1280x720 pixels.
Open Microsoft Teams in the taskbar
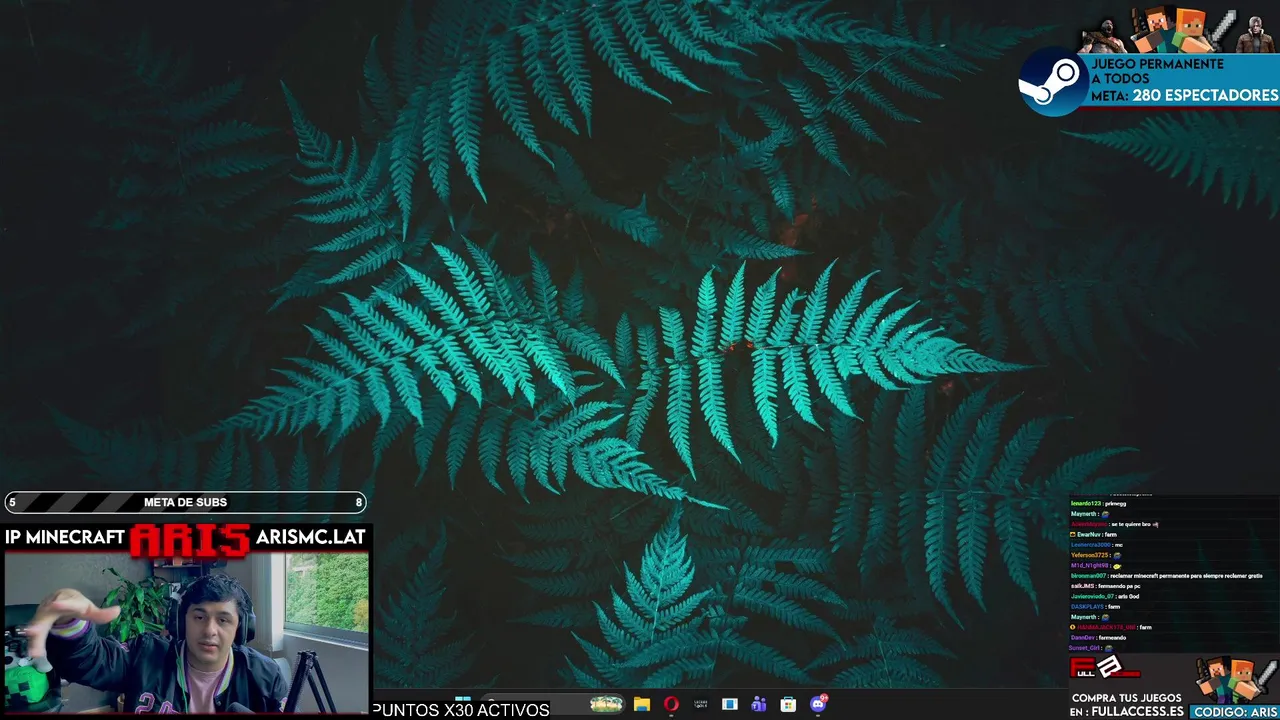tap(759, 704)
